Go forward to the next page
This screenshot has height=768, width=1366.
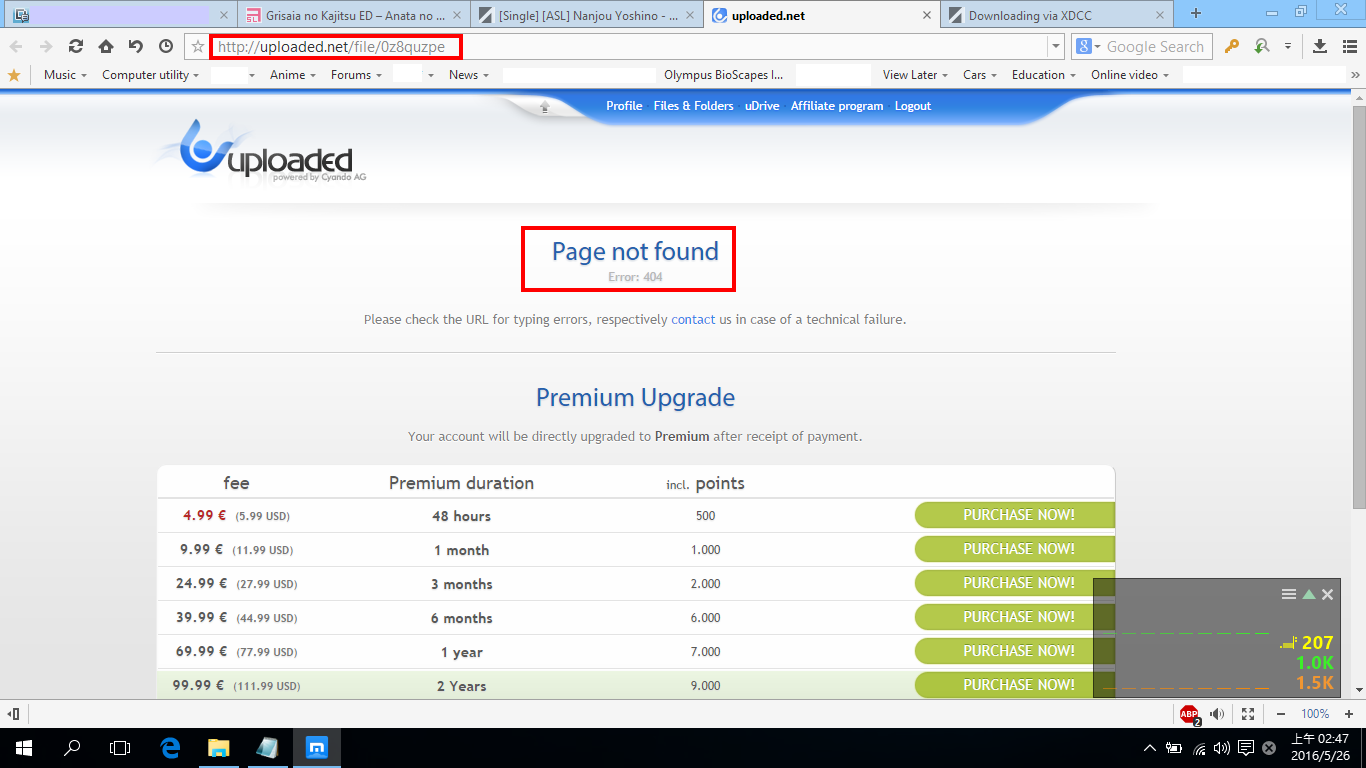[45, 46]
